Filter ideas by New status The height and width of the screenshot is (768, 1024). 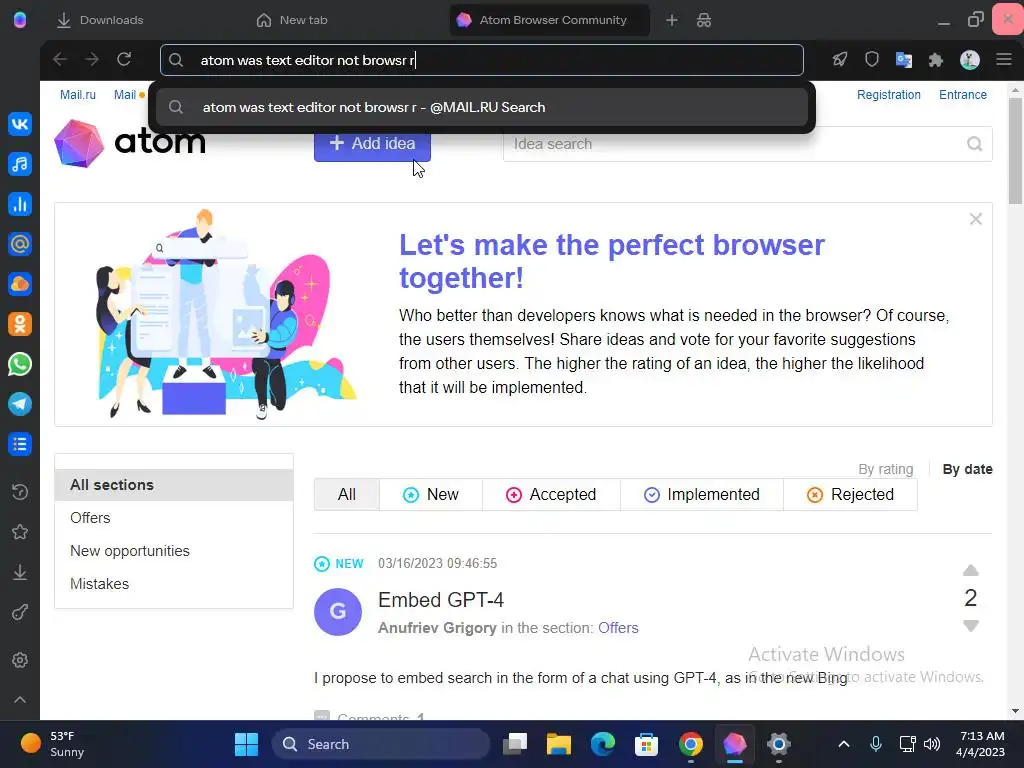click(431, 494)
